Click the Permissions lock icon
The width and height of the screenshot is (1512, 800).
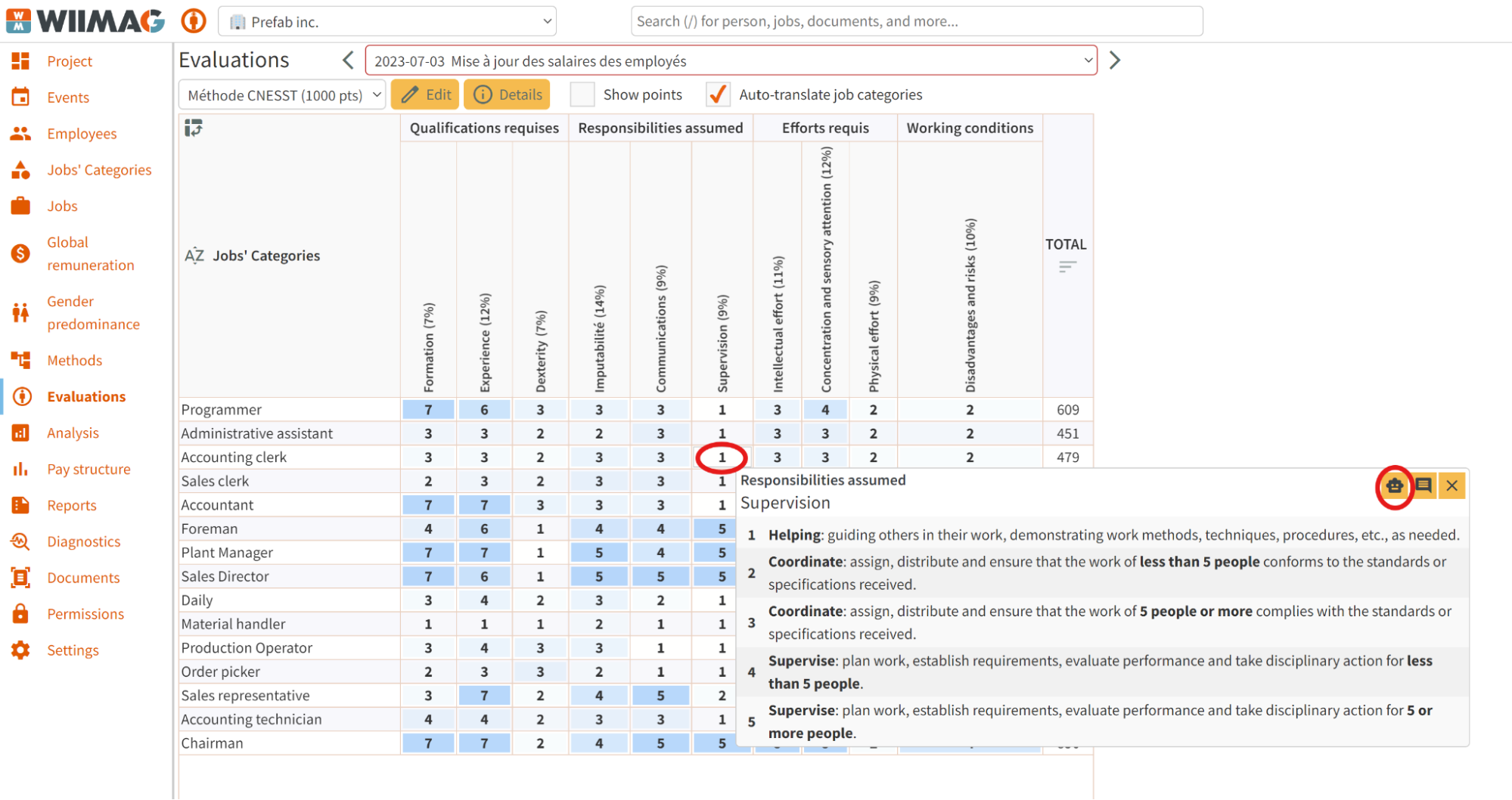pyautogui.click(x=20, y=613)
